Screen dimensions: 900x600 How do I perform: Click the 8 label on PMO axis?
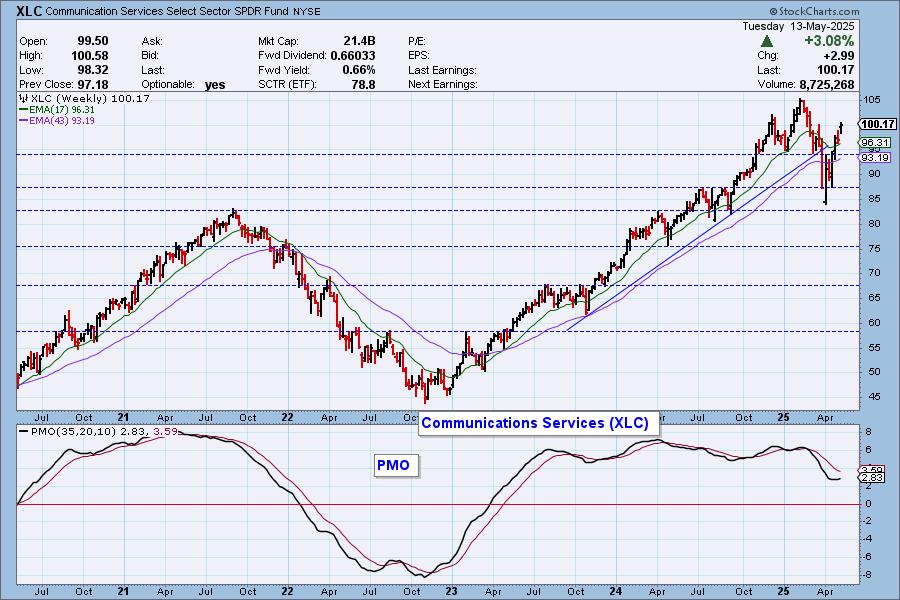point(868,432)
